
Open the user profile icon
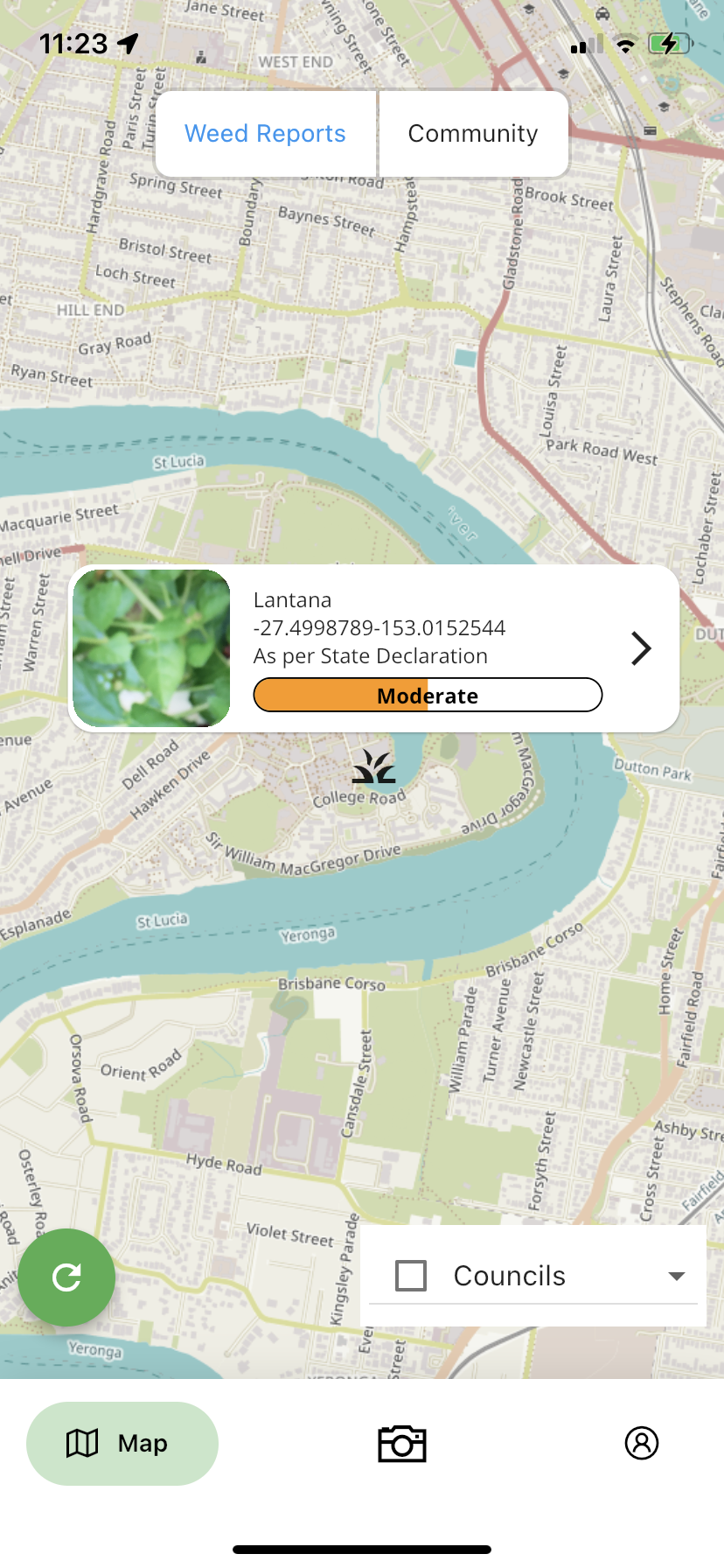coord(642,1443)
